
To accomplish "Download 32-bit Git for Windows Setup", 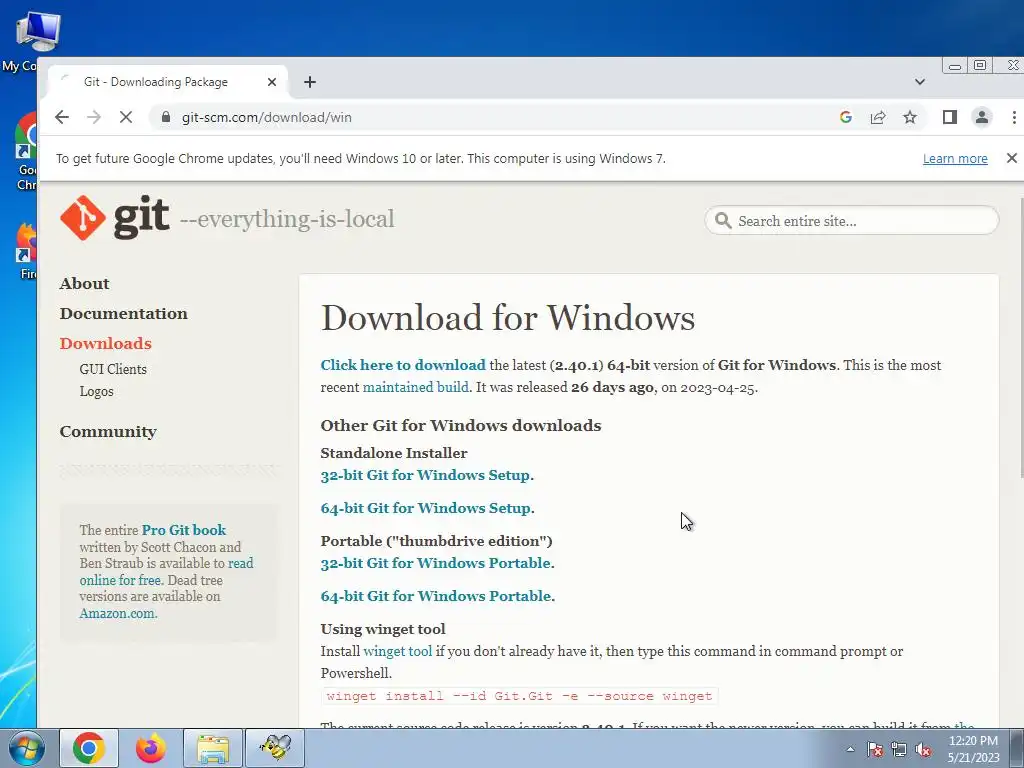I will click(x=425, y=475).
